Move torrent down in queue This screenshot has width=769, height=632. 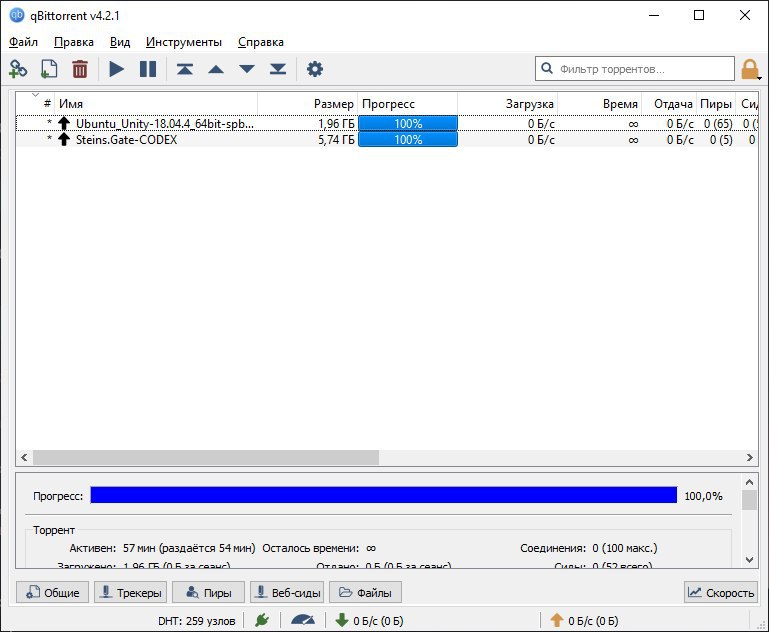point(247,69)
